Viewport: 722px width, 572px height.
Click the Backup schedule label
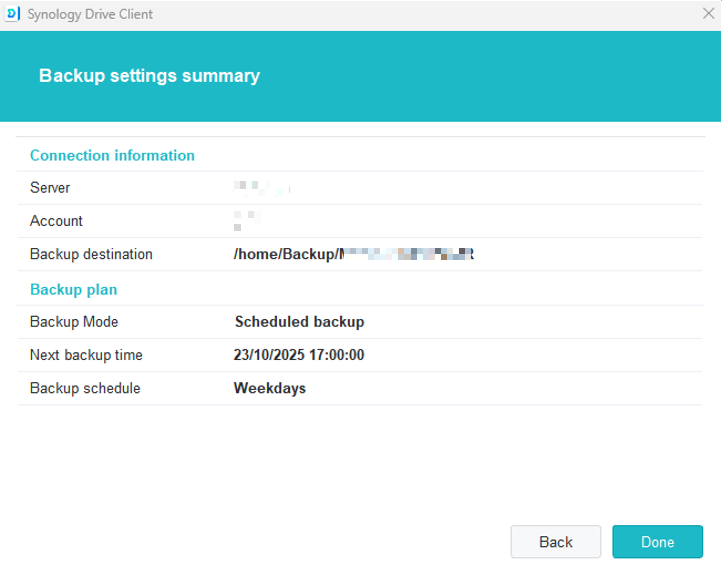click(x=85, y=388)
